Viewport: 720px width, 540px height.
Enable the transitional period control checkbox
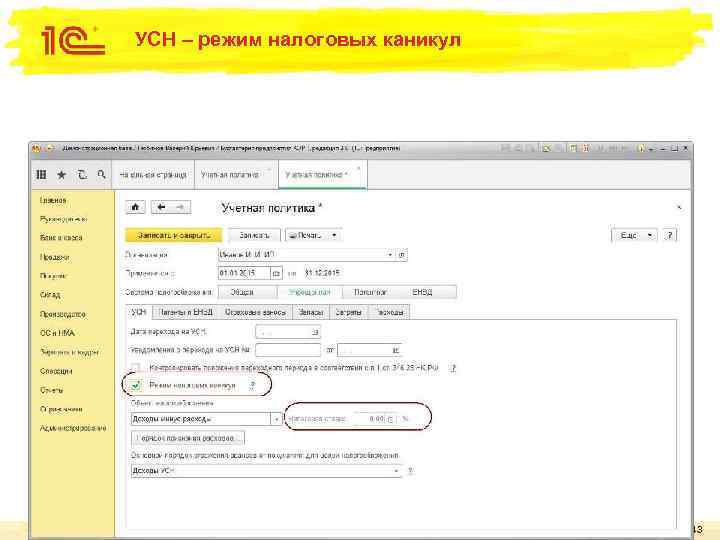click(x=135, y=368)
